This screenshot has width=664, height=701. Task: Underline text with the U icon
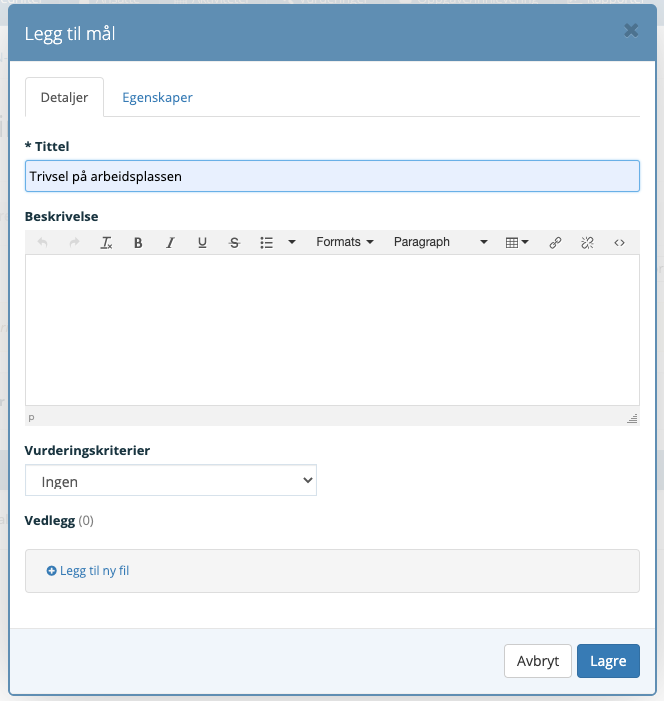coord(202,243)
